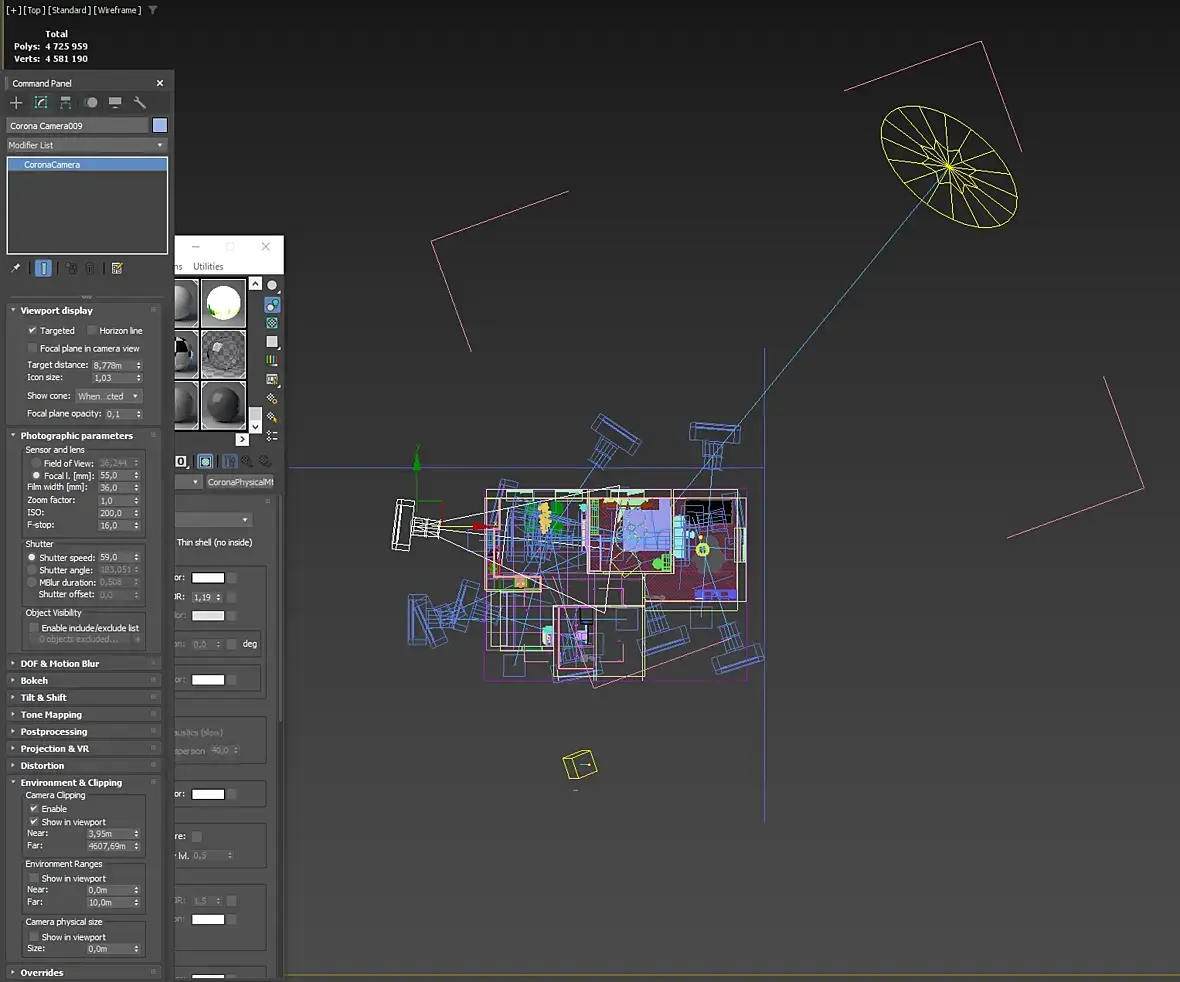This screenshot has width=1180, height=982.
Task: Click the Pin Stack icon
Action: pyautogui.click(x=15, y=268)
